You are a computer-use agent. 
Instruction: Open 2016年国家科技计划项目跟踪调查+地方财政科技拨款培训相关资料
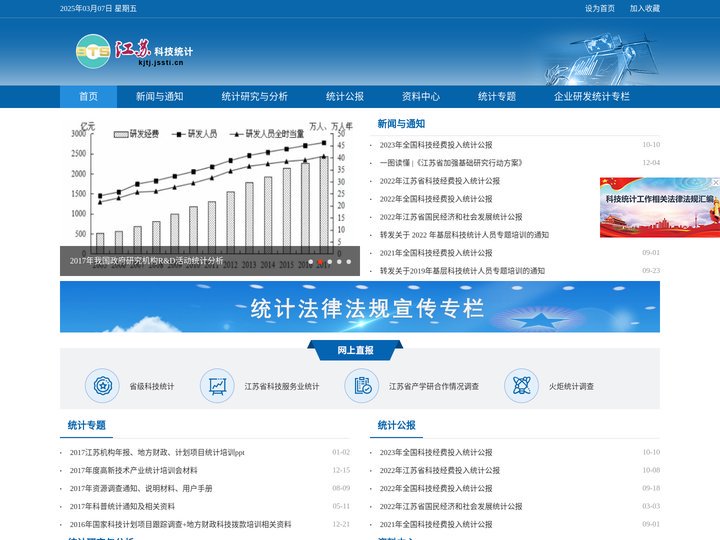click(180, 524)
